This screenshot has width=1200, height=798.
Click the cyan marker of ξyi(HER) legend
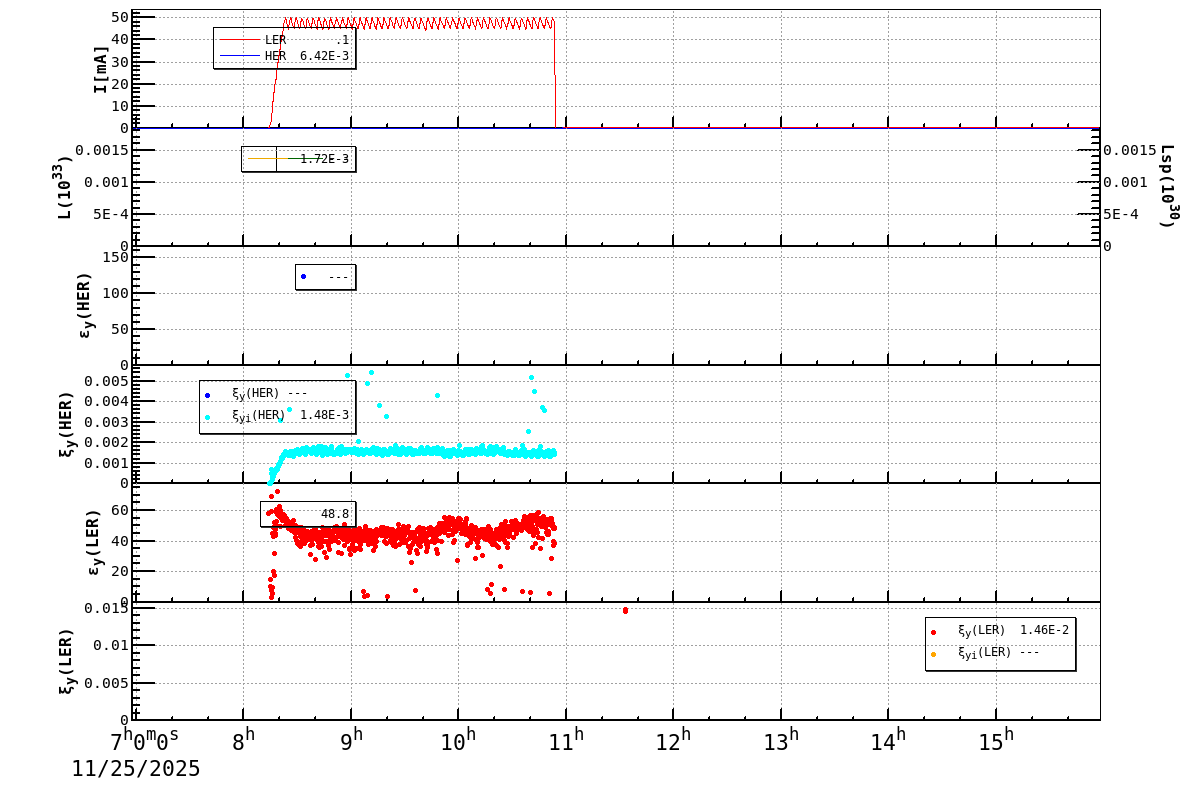(207, 417)
